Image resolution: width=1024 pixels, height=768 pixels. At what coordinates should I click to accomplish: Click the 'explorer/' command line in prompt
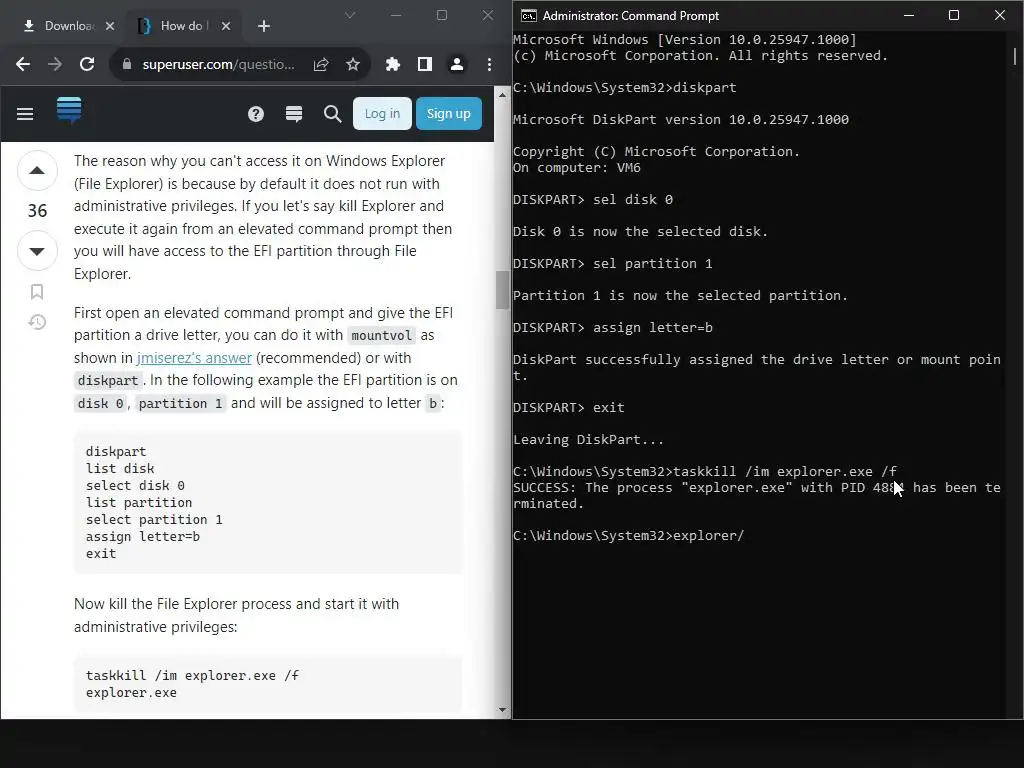tap(628, 536)
